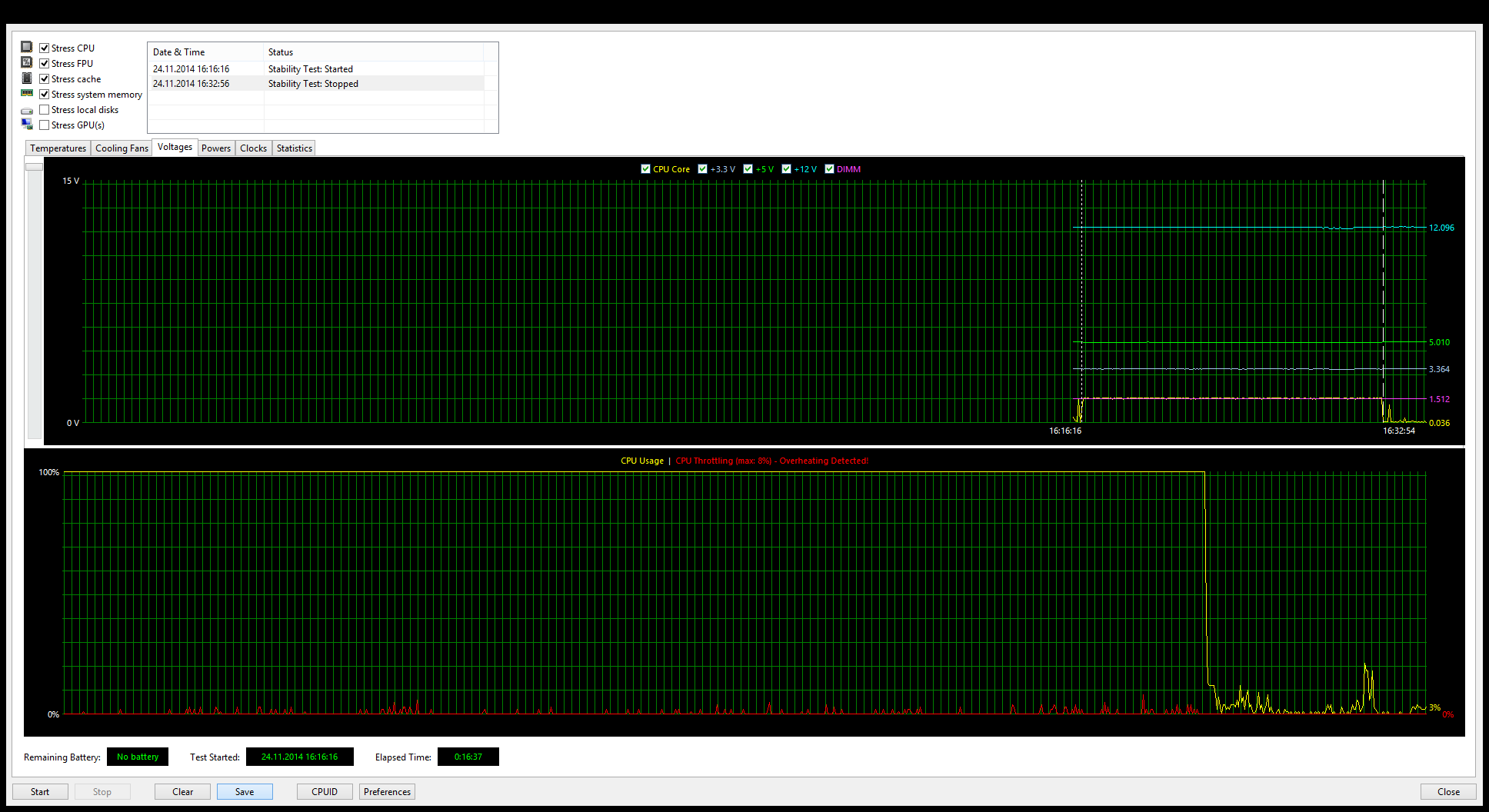Click the memory module icon beside Stress system memory

tap(27, 93)
